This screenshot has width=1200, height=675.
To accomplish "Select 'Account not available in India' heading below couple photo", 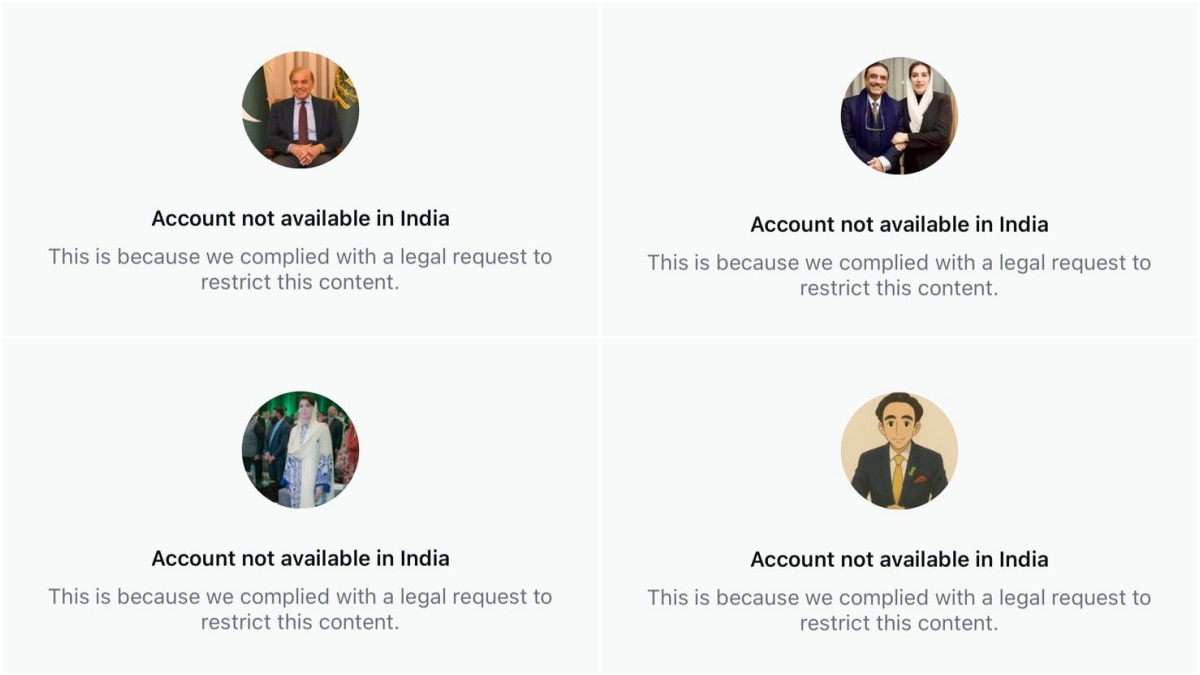I will pyautogui.click(x=899, y=224).
